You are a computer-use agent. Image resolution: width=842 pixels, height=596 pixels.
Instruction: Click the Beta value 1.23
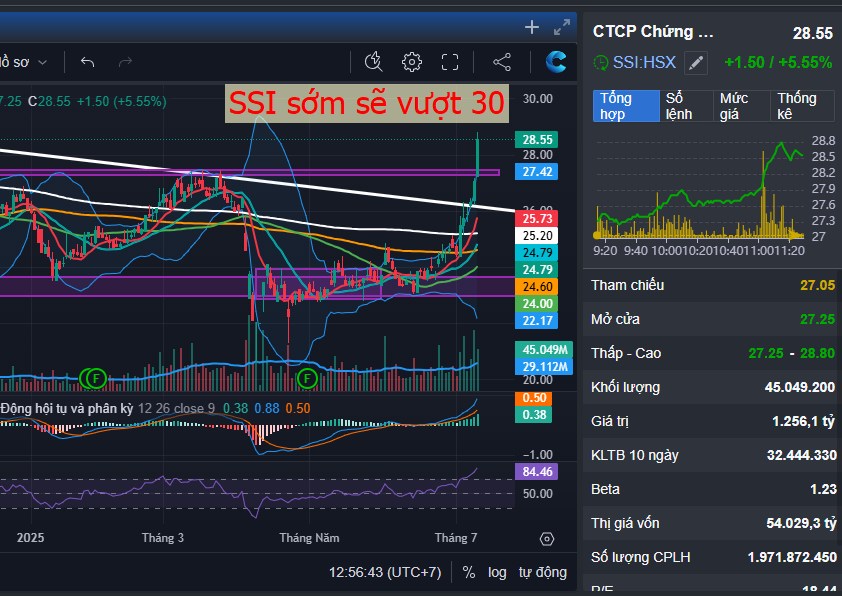pos(823,489)
